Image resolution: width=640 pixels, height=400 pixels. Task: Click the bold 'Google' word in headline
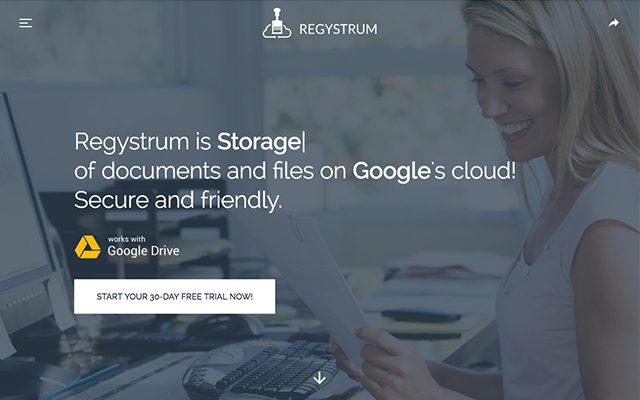coord(391,171)
